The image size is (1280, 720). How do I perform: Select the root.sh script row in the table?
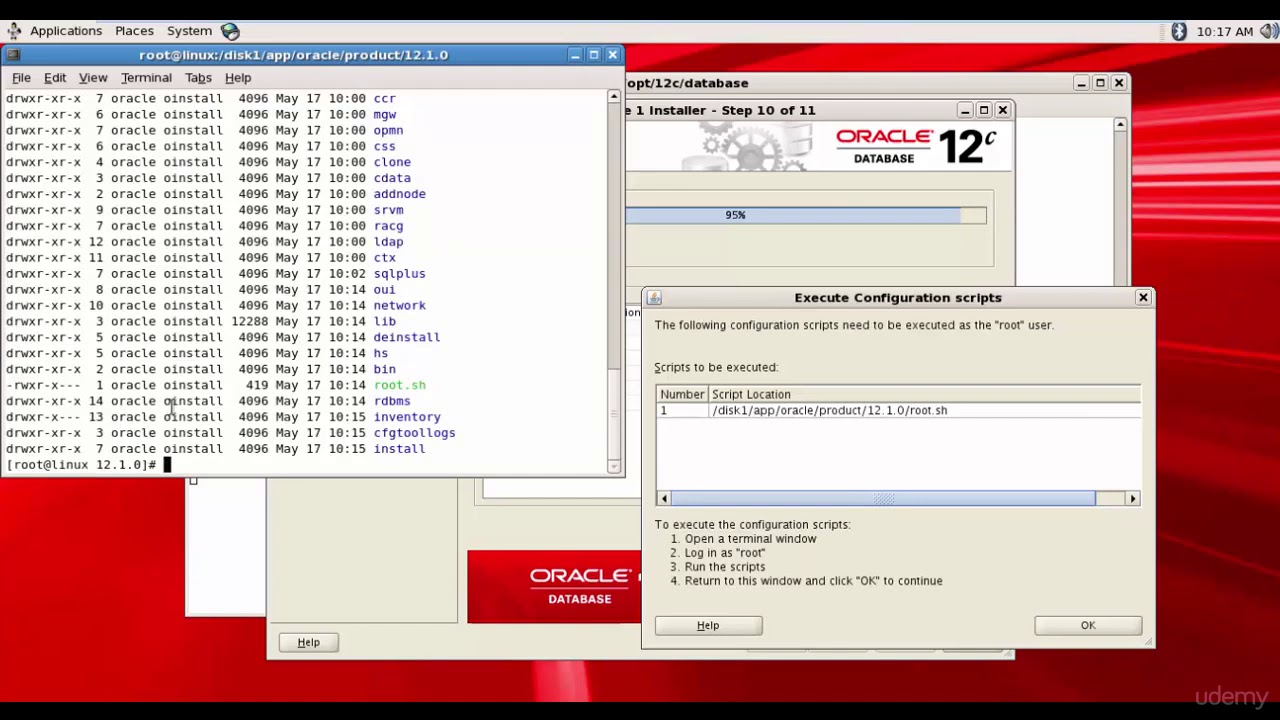(898, 410)
